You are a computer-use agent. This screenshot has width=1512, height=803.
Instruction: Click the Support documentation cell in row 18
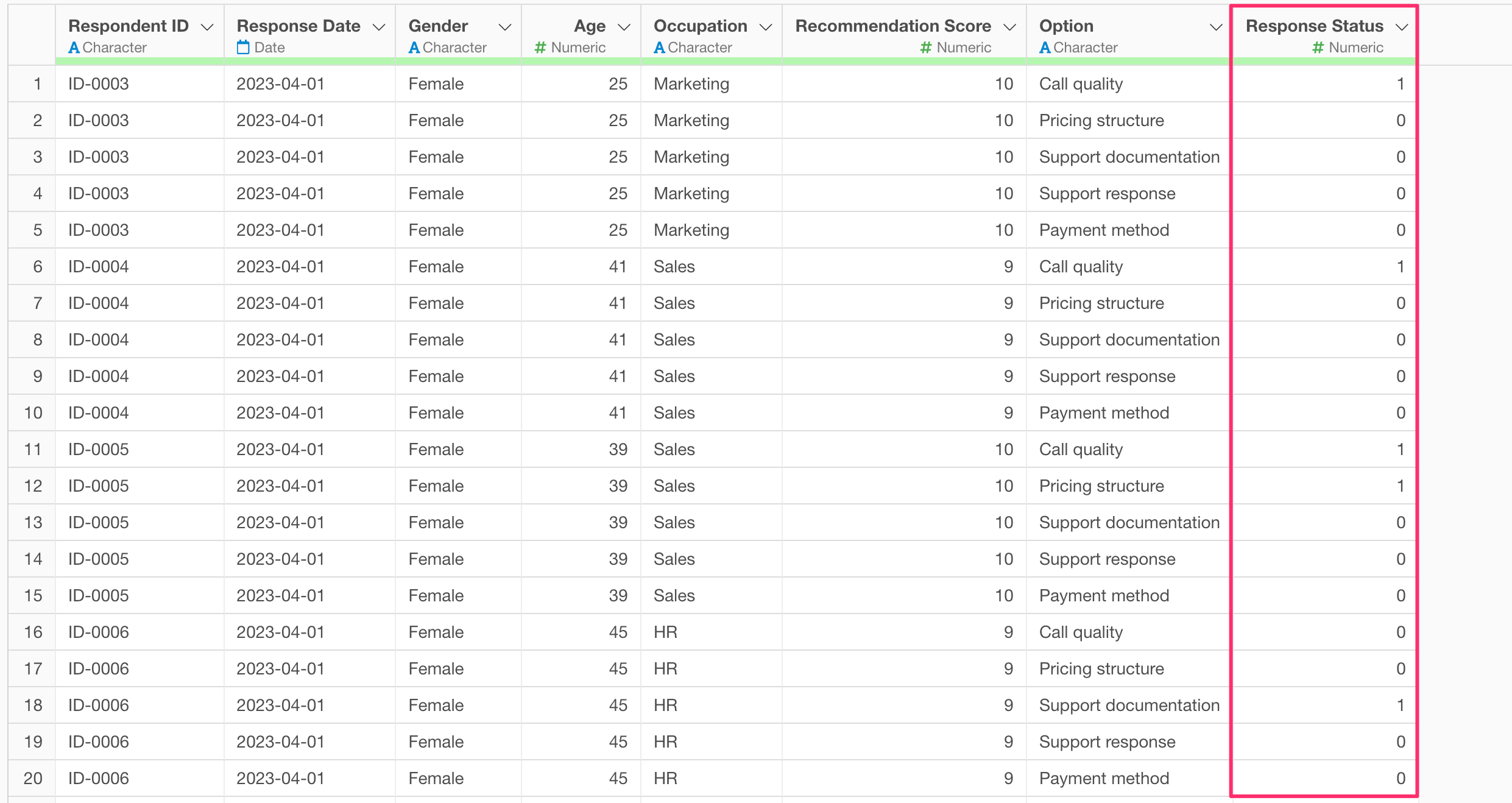(1129, 706)
